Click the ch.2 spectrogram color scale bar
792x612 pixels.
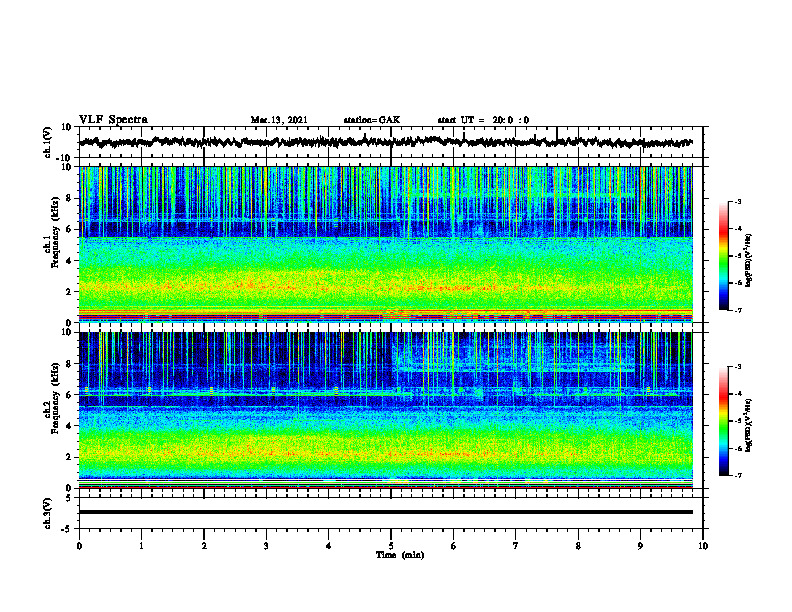click(x=724, y=421)
